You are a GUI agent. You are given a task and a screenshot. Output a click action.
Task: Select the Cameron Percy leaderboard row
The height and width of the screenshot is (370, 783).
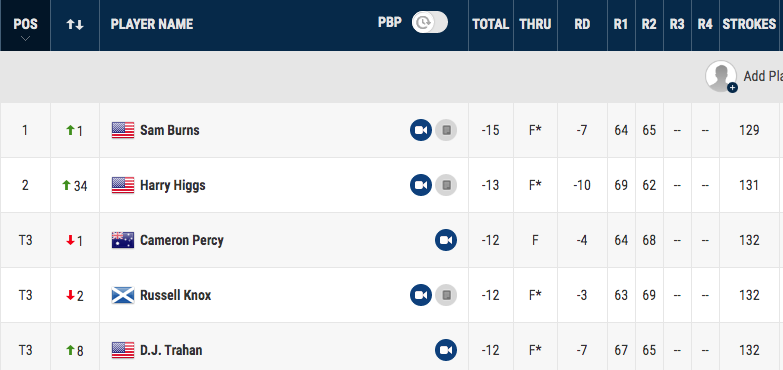[392, 240]
